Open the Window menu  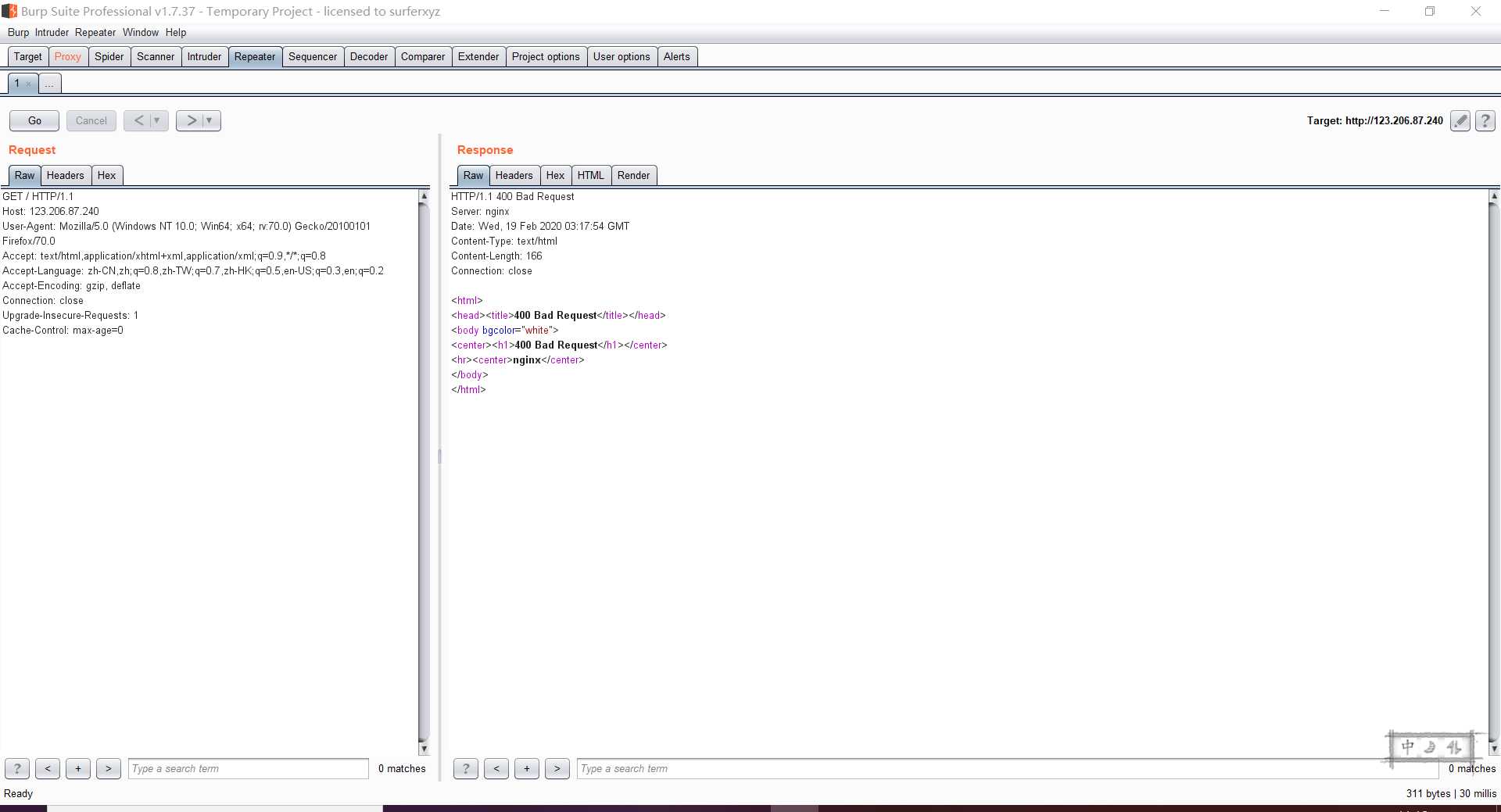click(141, 33)
